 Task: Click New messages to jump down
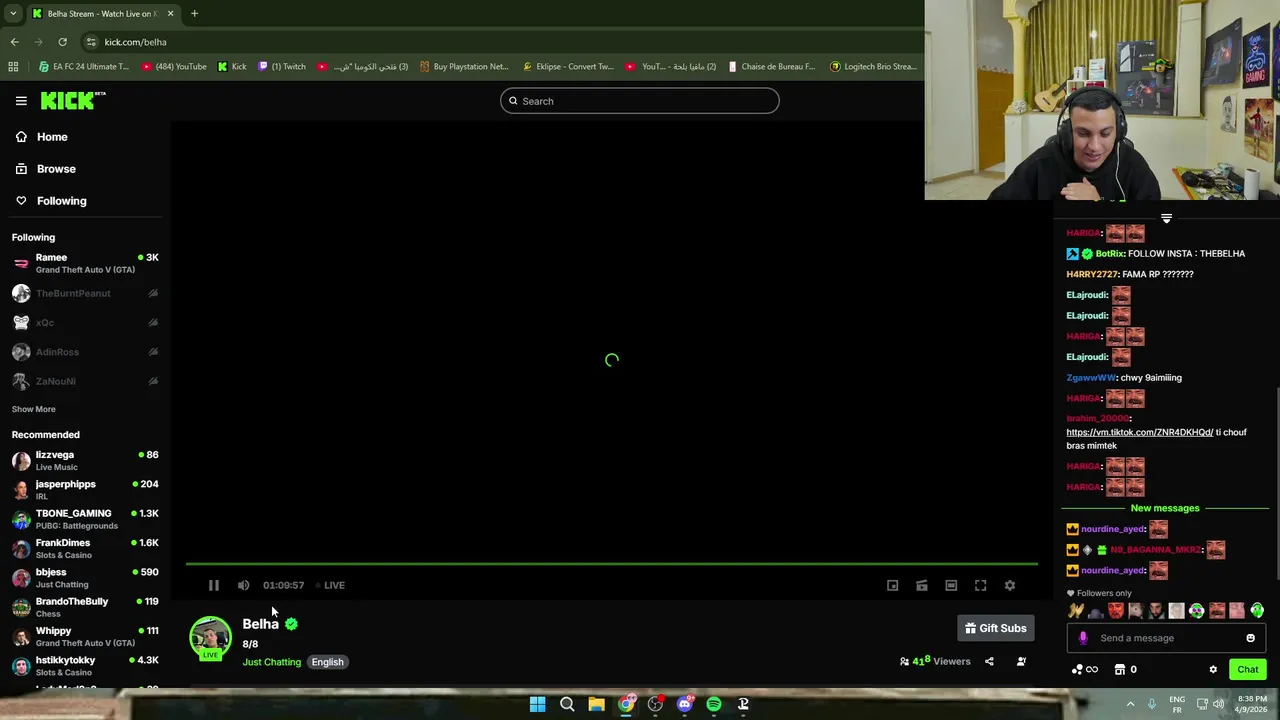[x=1165, y=508]
